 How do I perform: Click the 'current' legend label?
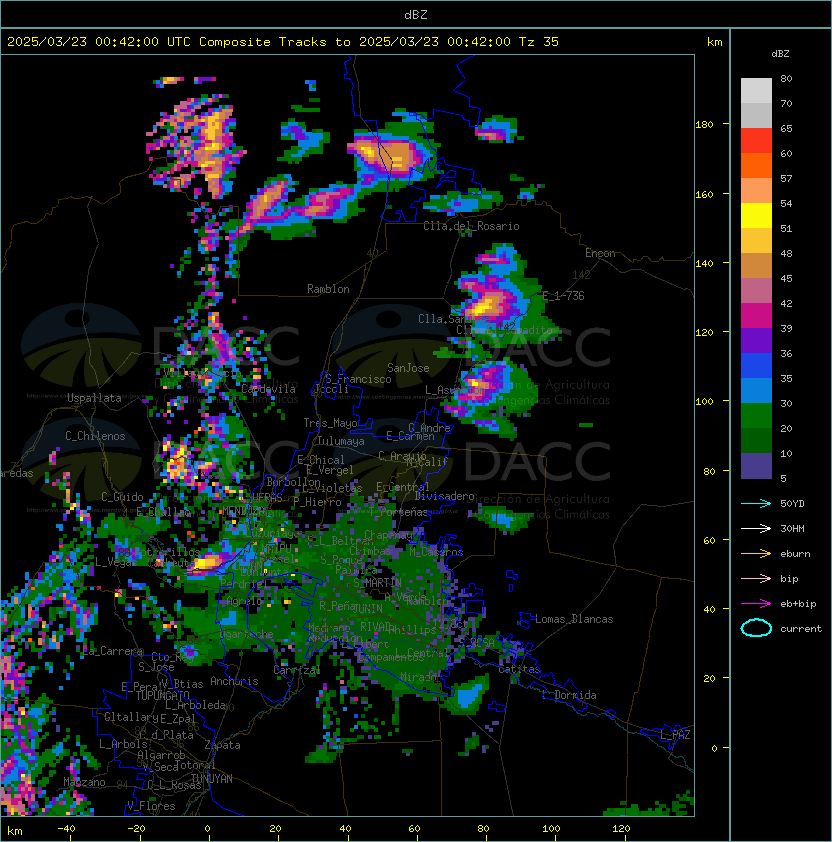click(x=801, y=629)
